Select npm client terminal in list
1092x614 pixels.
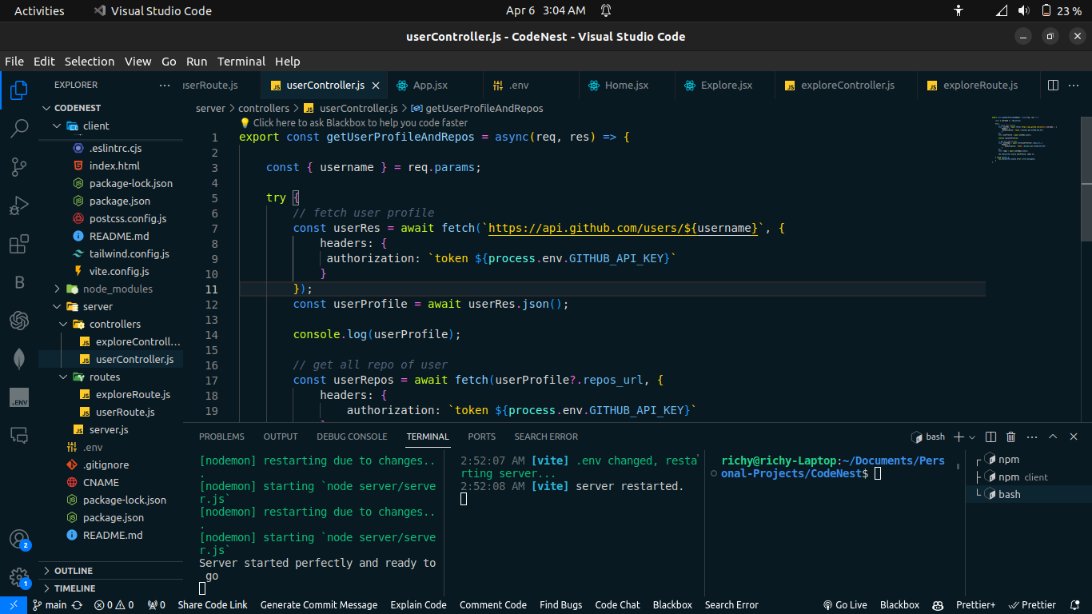[1022, 477]
